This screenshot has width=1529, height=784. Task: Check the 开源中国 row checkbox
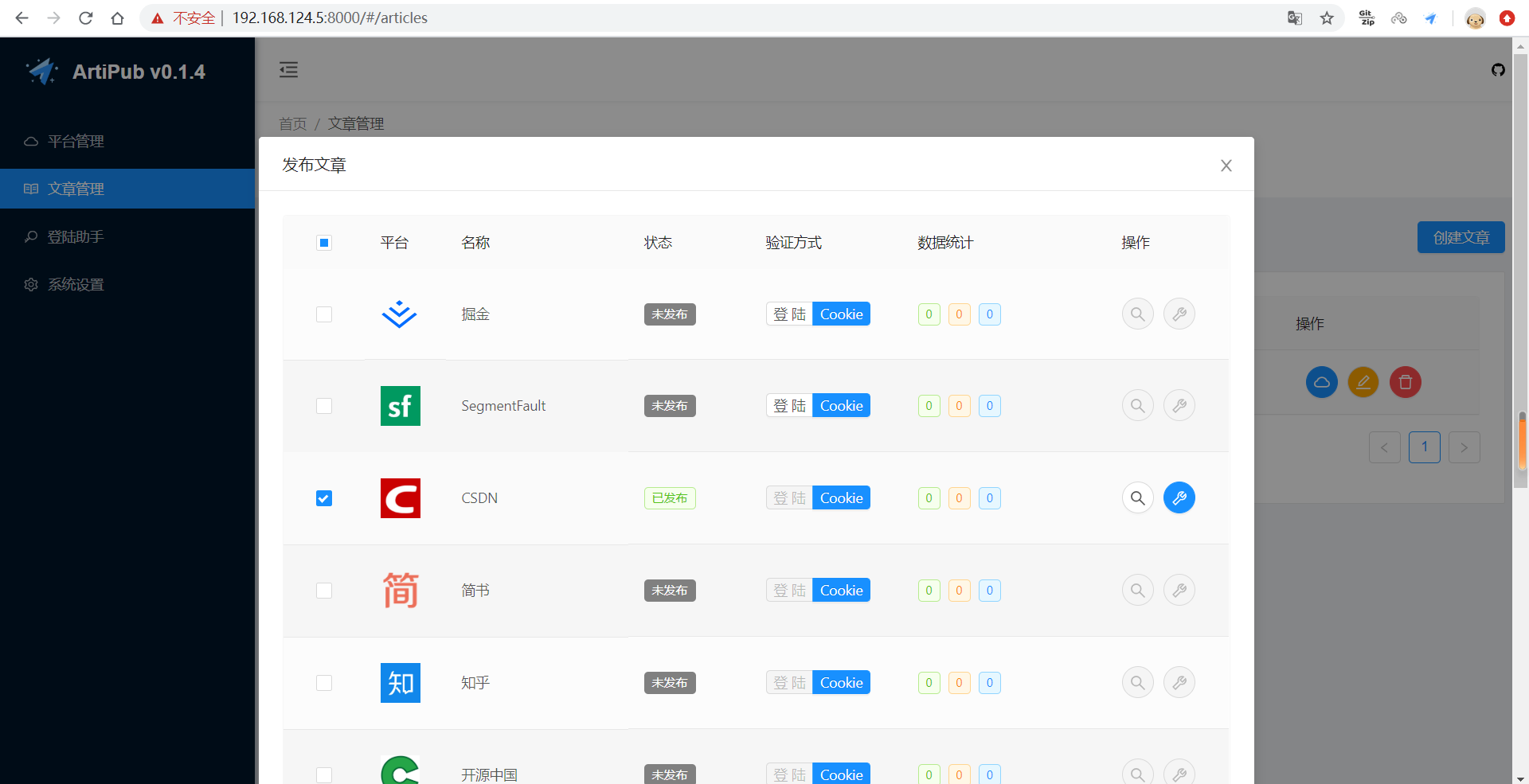[324, 775]
